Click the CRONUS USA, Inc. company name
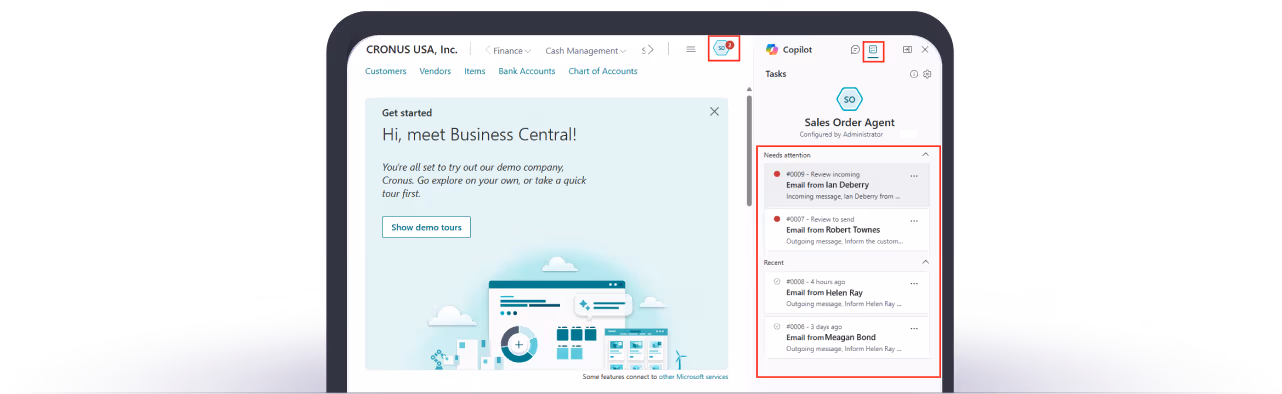Screen dimensions: 1282x394 (x=412, y=49)
